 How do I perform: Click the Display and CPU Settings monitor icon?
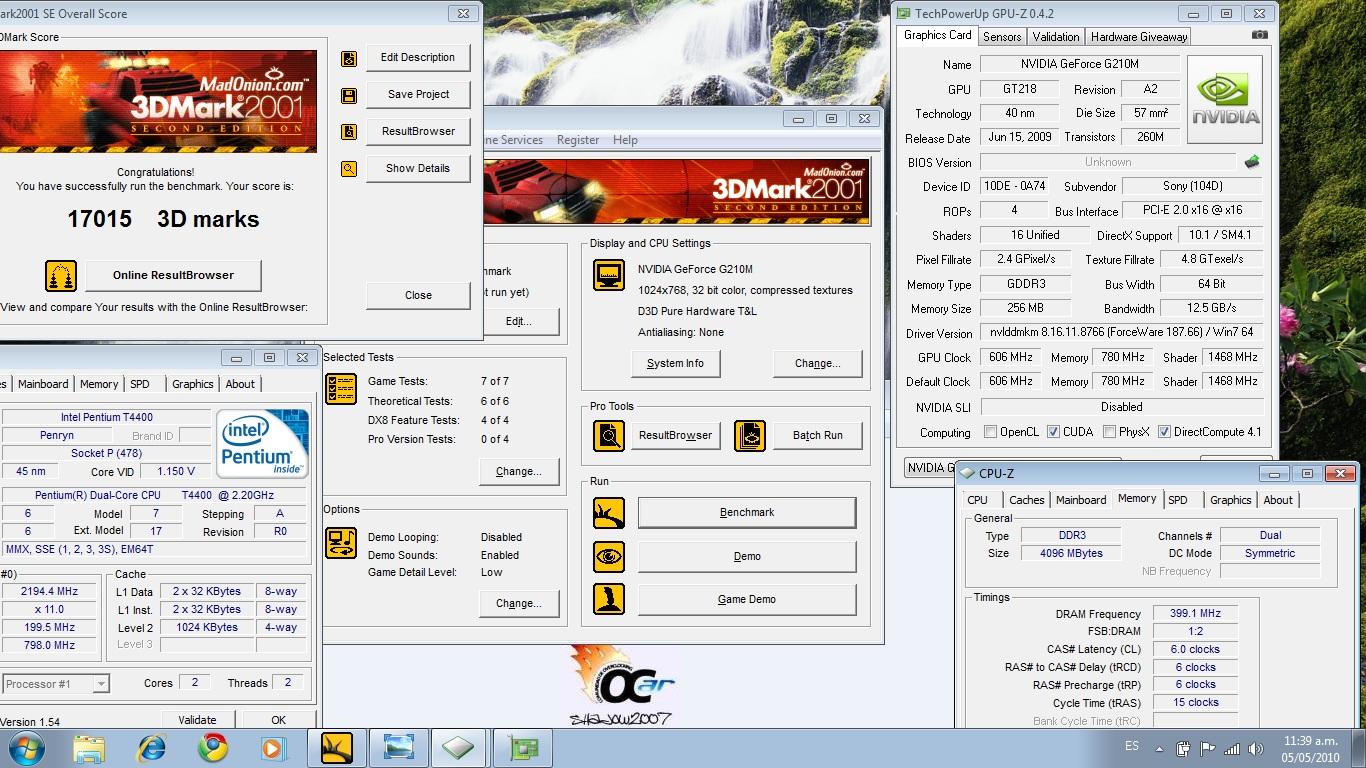click(x=609, y=275)
